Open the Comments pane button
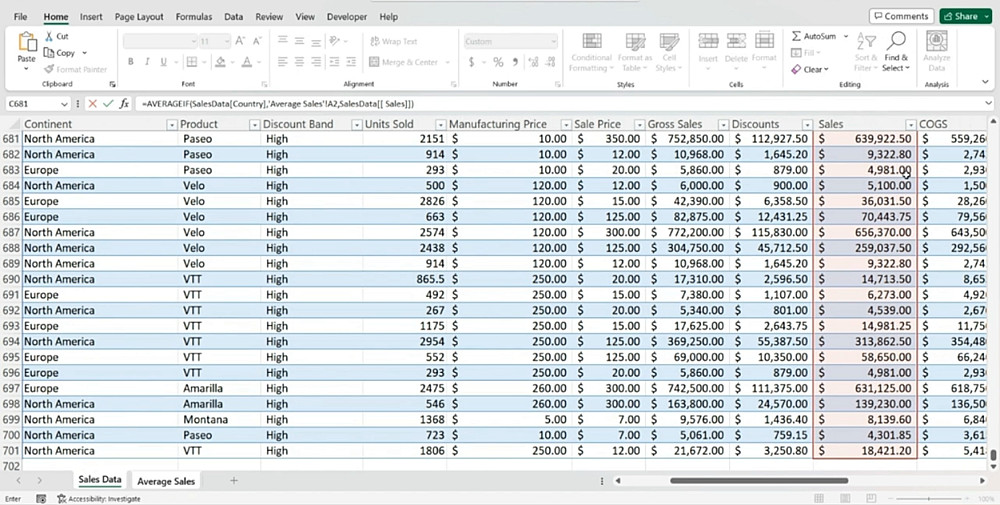The width and height of the screenshot is (1000, 505). coord(901,17)
